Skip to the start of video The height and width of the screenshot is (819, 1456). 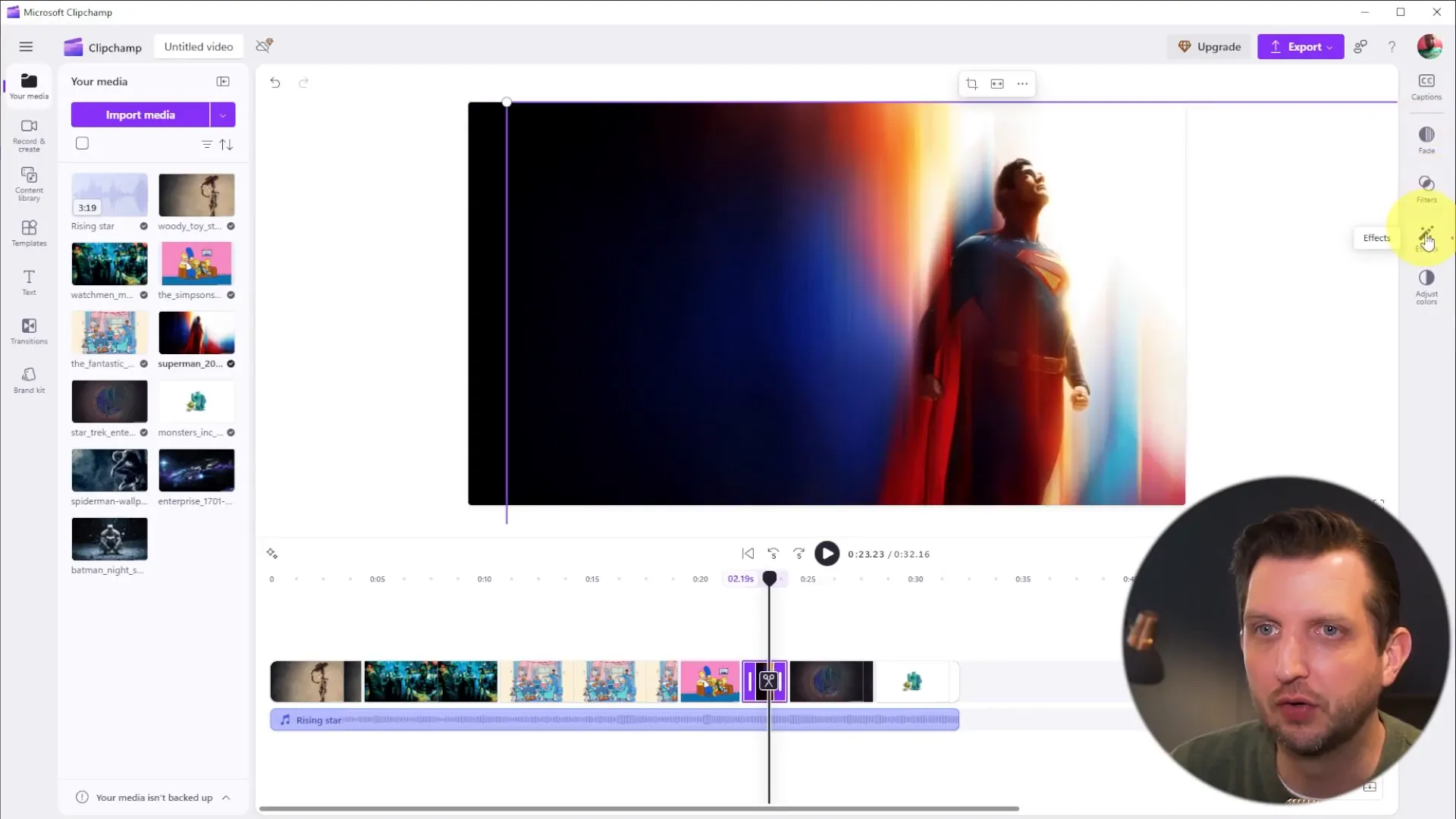pos(748,554)
